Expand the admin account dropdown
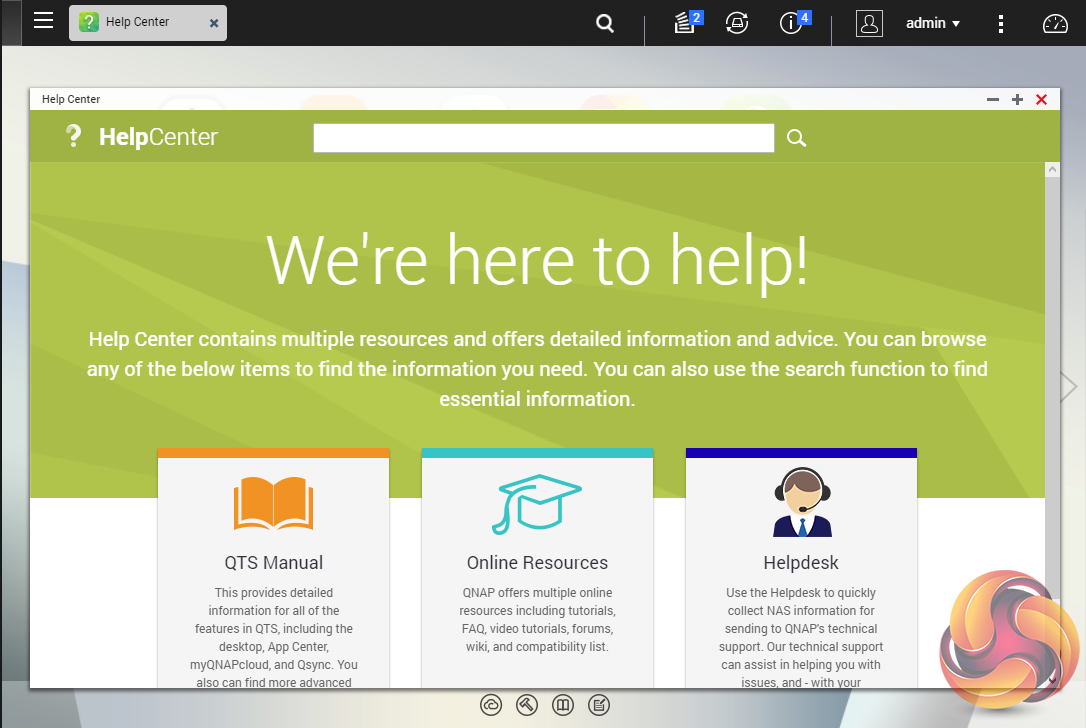This screenshot has height=728, width=1086. [x=933, y=23]
